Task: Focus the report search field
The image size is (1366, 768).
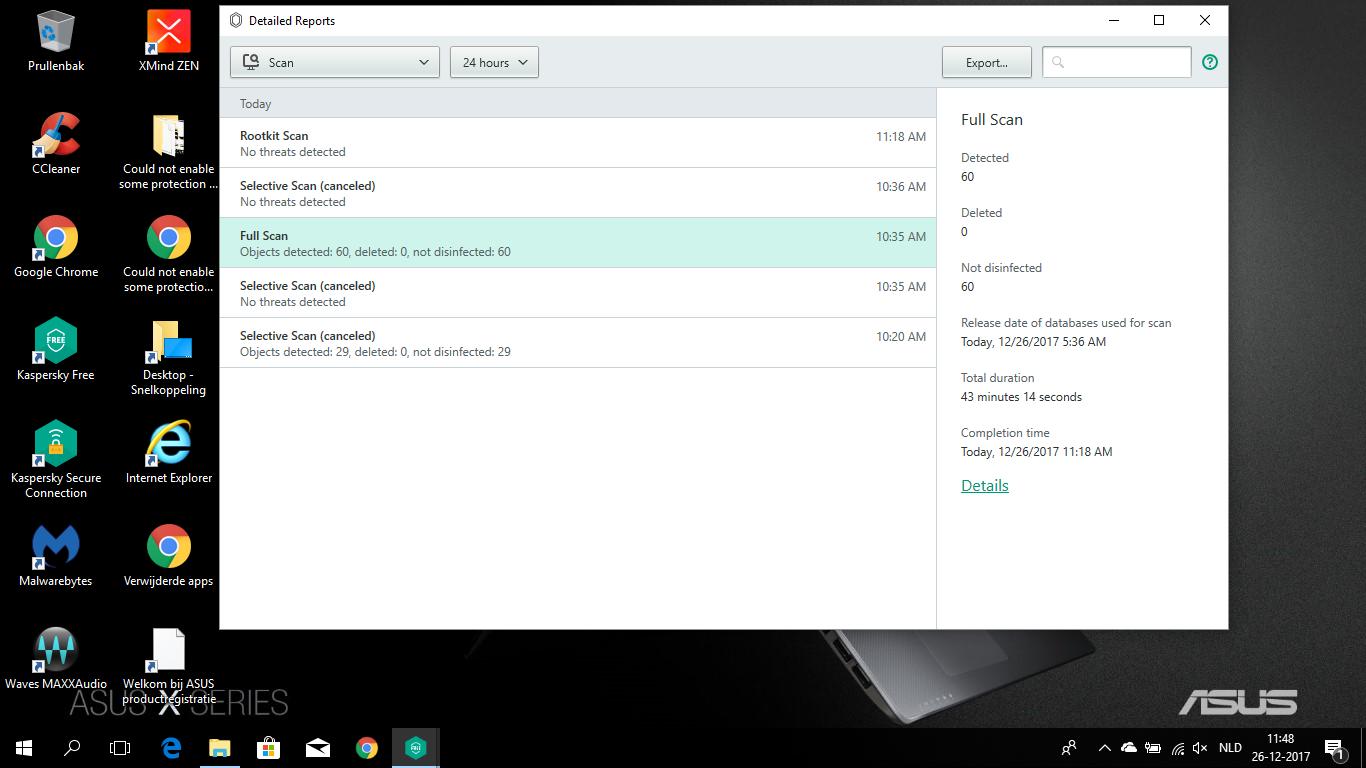Action: coord(1117,62)
